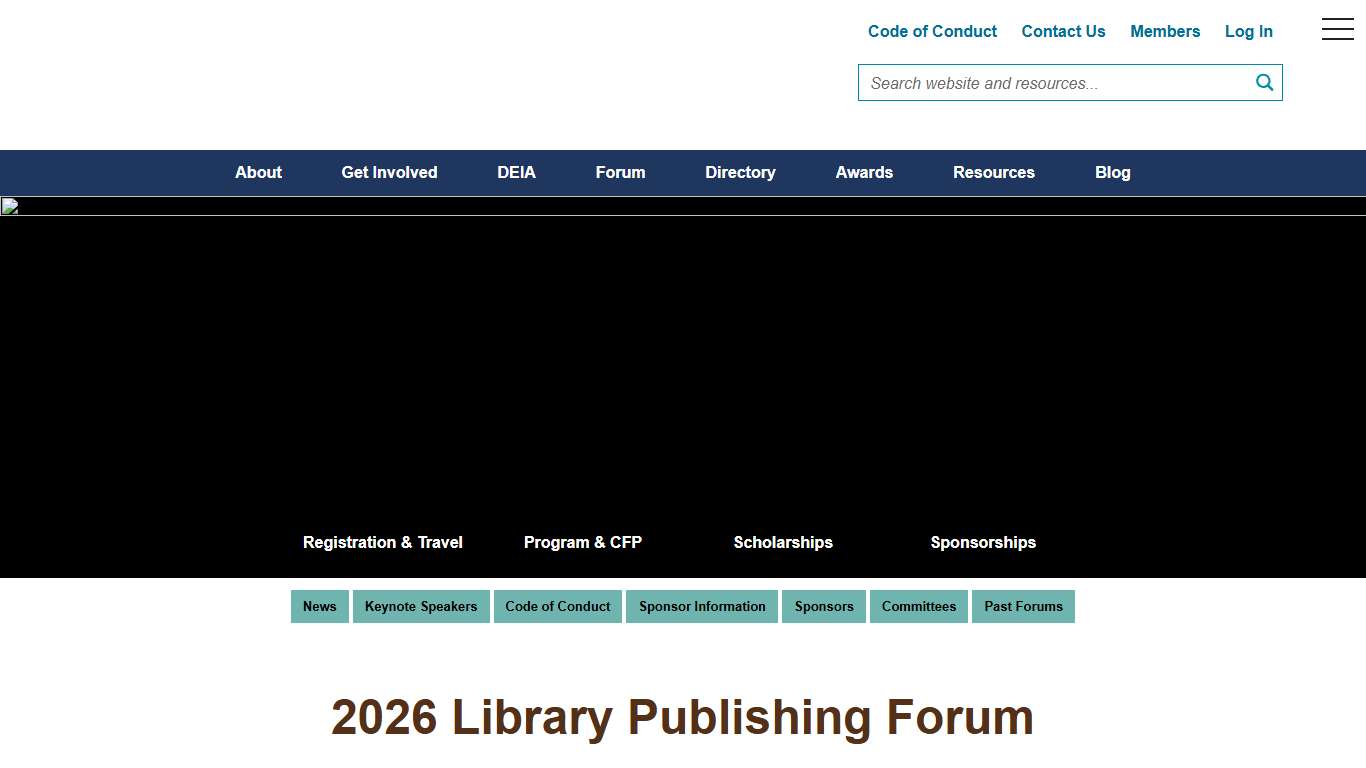Screen dimensions: 1366x768
Task: Open the Awards menu
Action: click(x=864, y=172)
